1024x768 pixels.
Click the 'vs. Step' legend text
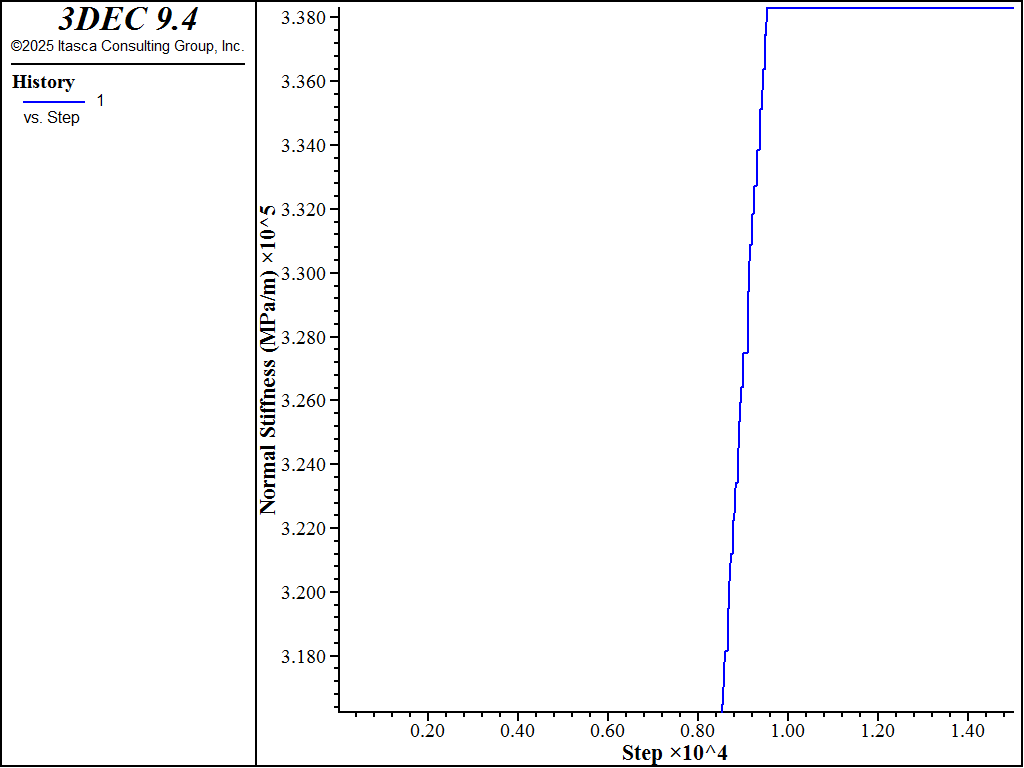[51, 118]
